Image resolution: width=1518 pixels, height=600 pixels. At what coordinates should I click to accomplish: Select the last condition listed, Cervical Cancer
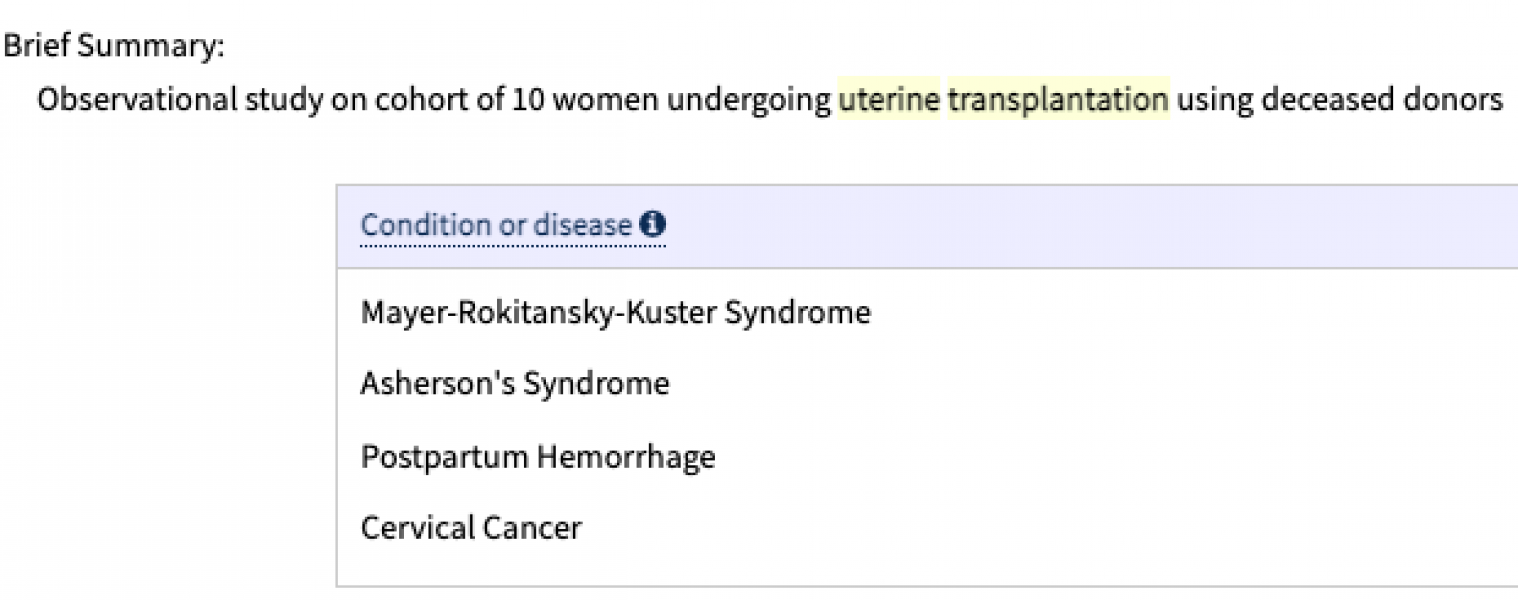471,527
